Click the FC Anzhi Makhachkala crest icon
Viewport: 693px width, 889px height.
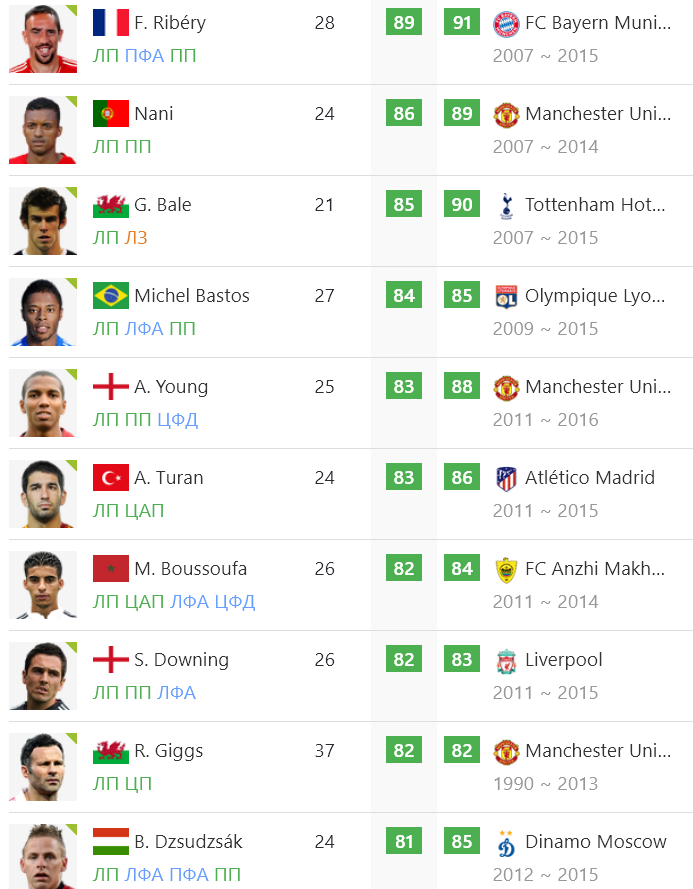pos(506,570)
